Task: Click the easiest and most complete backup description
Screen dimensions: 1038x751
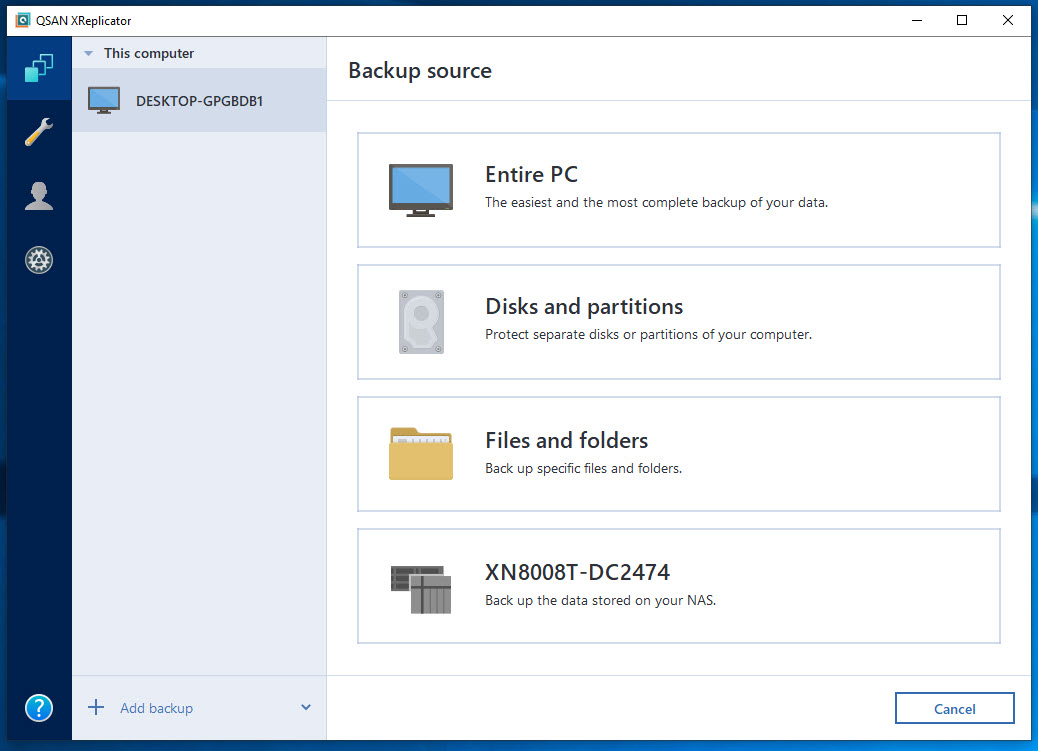Action: pyautogui.click(x=657, y=203)
